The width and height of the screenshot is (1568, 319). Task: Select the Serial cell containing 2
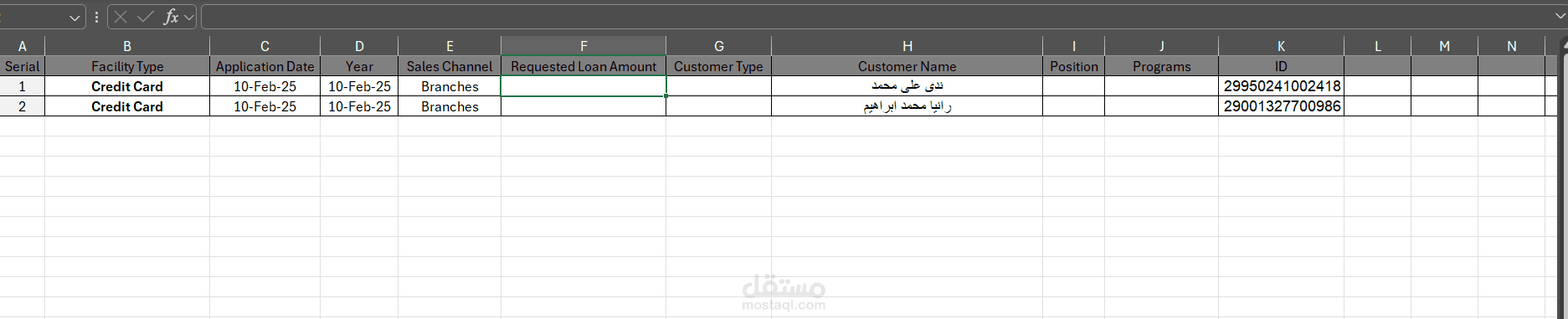tap(23, 106)
